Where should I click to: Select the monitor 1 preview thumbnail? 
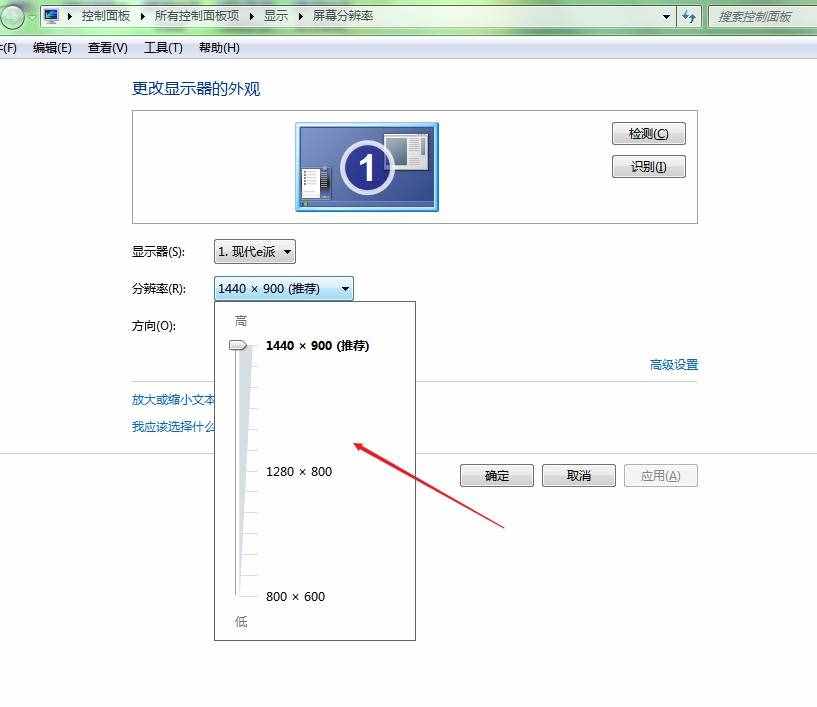(x=367, y=167)
